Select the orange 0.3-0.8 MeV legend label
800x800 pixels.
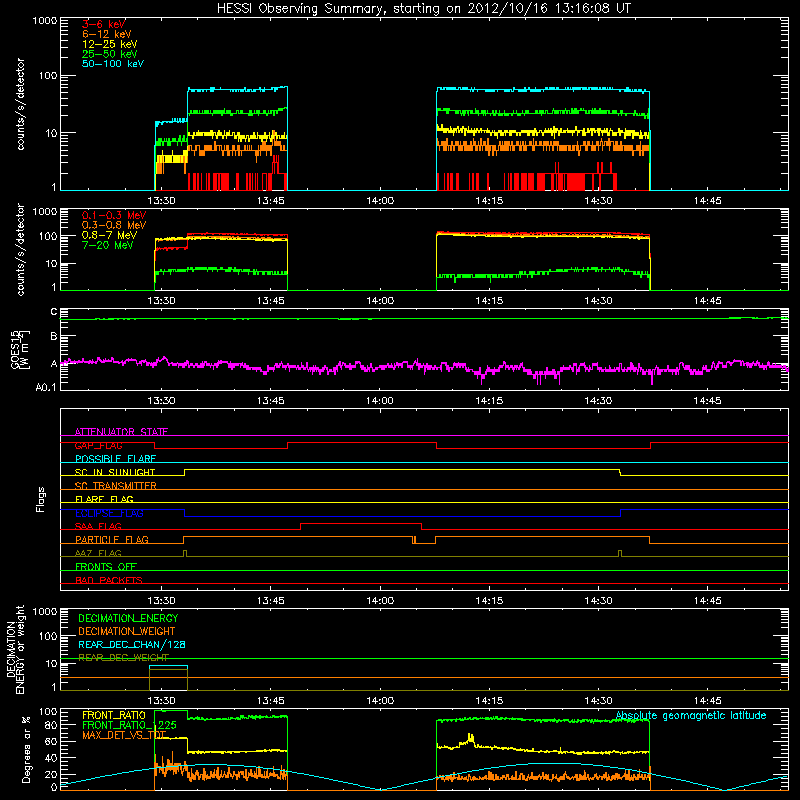click(114, 225)
